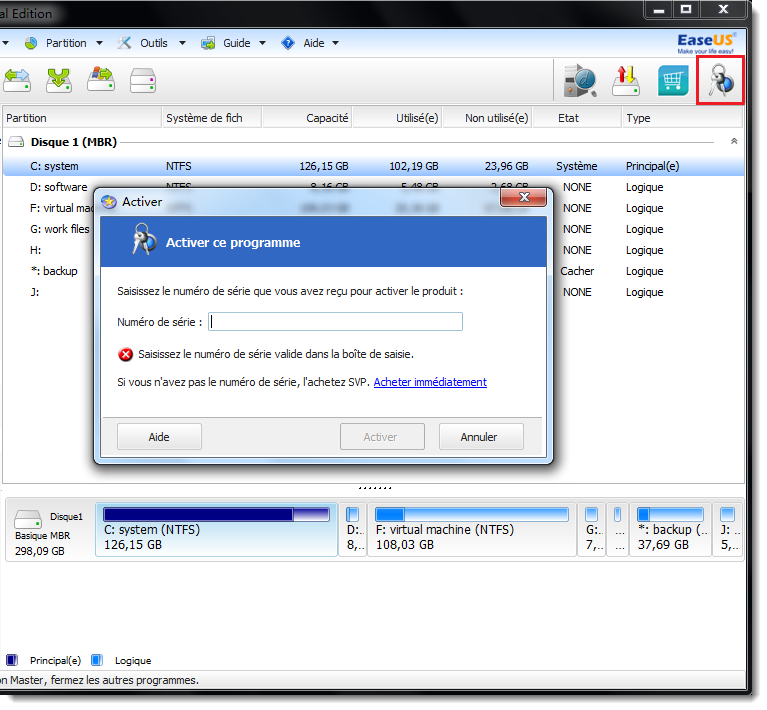Click the multicolor arrows disk toolbar icon
The height and width of the screenshot is (710, 767).
[100, 80]
